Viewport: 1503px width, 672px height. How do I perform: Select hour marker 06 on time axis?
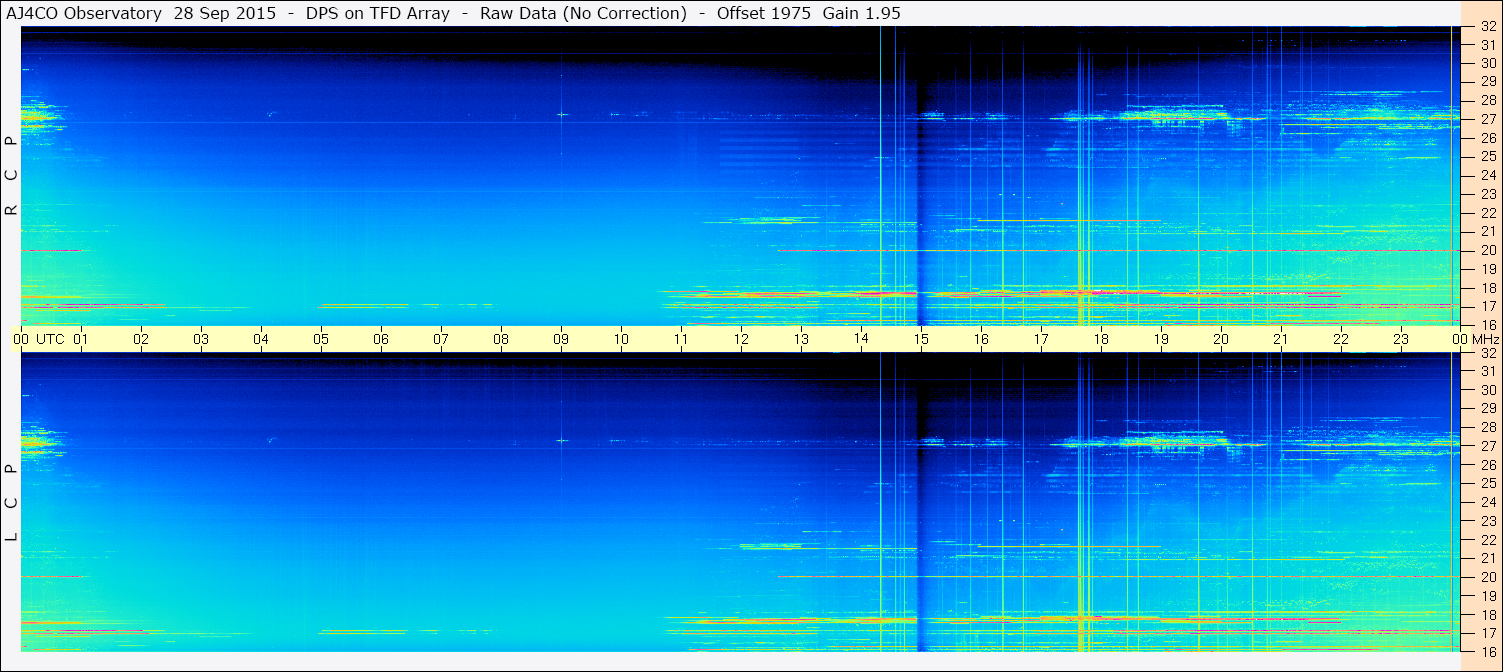tap(381, 339)
